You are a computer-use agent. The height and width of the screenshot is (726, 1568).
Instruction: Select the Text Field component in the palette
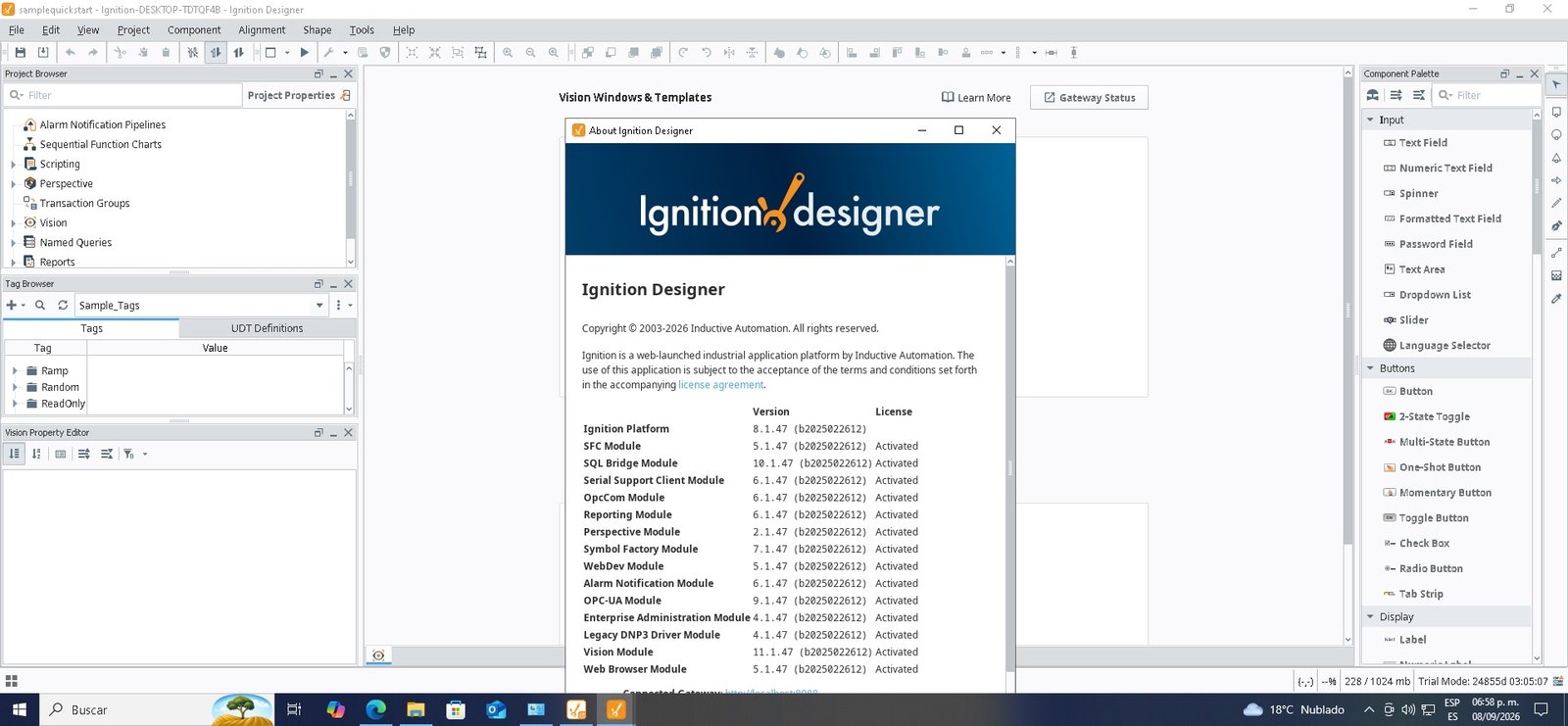[x=1415, y=143]
